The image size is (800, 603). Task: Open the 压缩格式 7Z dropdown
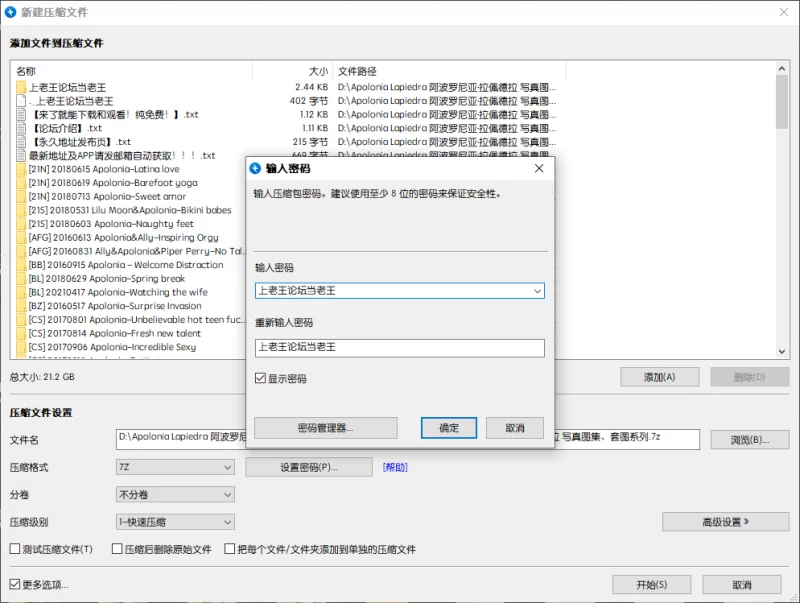[176, 467]
